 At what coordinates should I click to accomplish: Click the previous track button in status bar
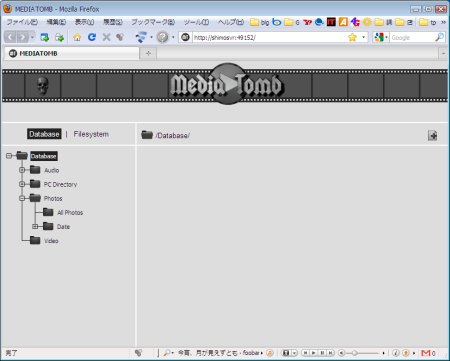pyautogui.click(x=305, y=353)
